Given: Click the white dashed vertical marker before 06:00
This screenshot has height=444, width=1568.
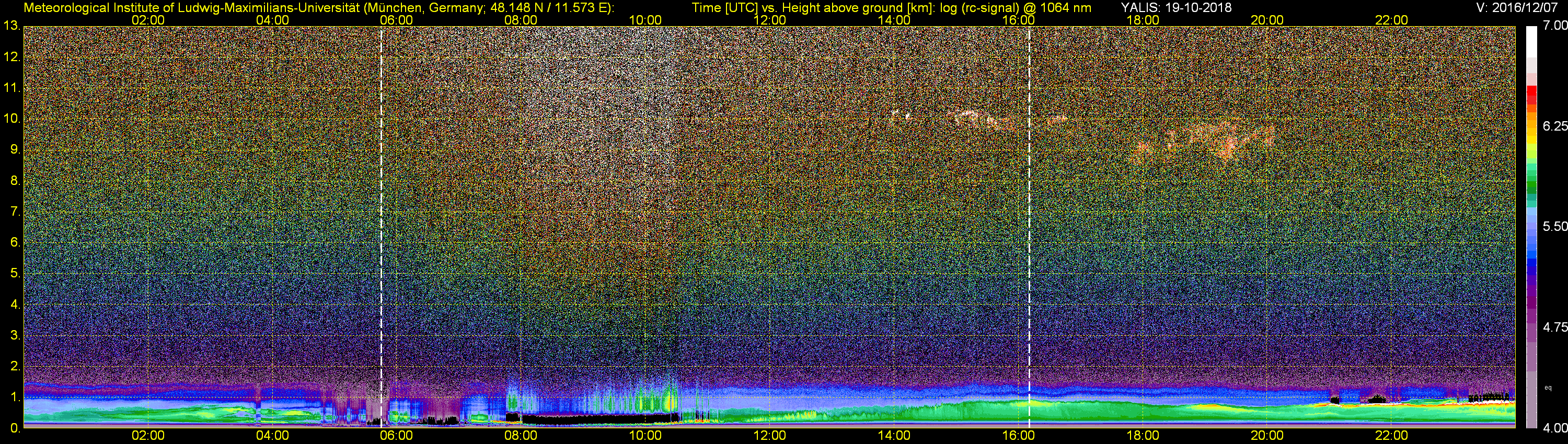Looking at the screenshot, I should pos(381,227).
